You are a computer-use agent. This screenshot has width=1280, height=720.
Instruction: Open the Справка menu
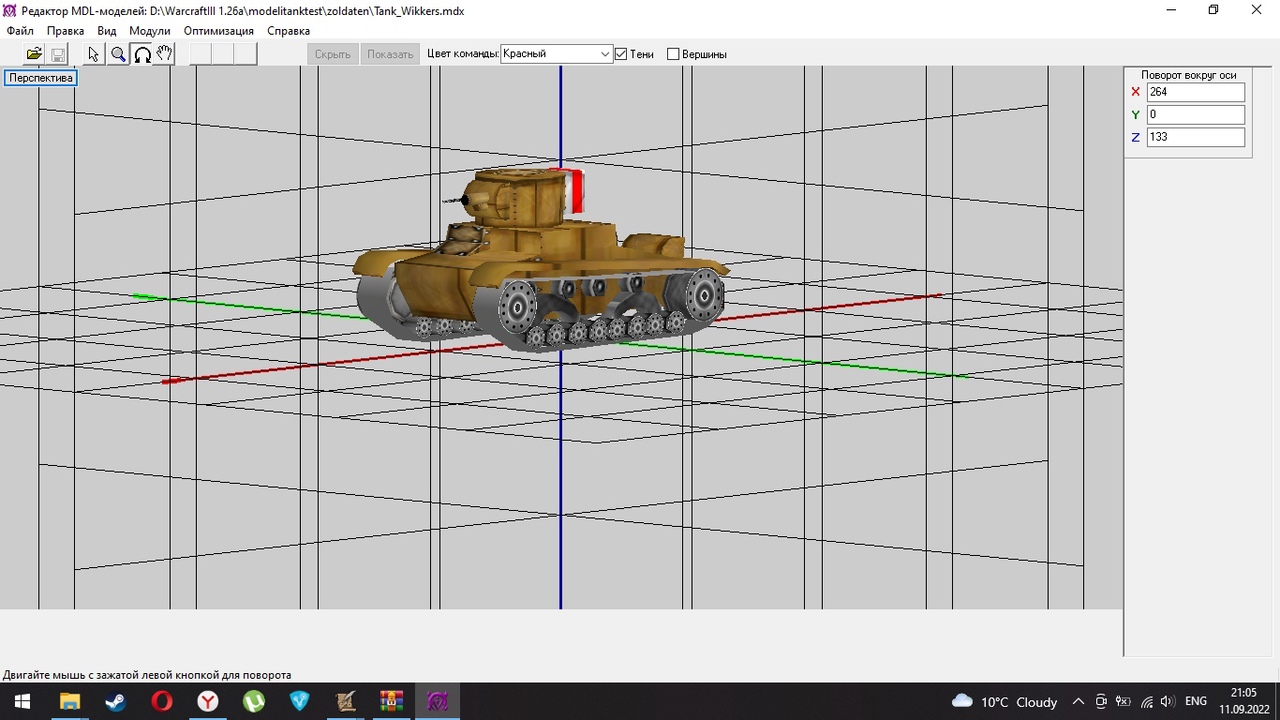click(288, 31)
